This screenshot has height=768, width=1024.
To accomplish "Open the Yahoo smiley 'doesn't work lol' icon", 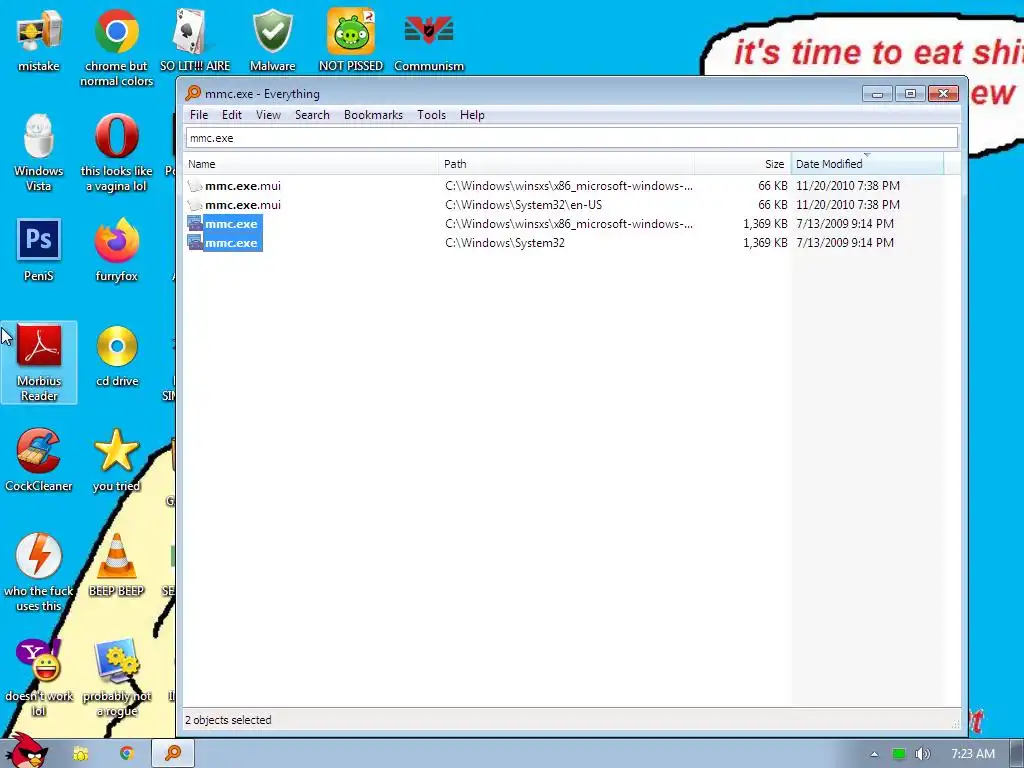I will point(39,677).
